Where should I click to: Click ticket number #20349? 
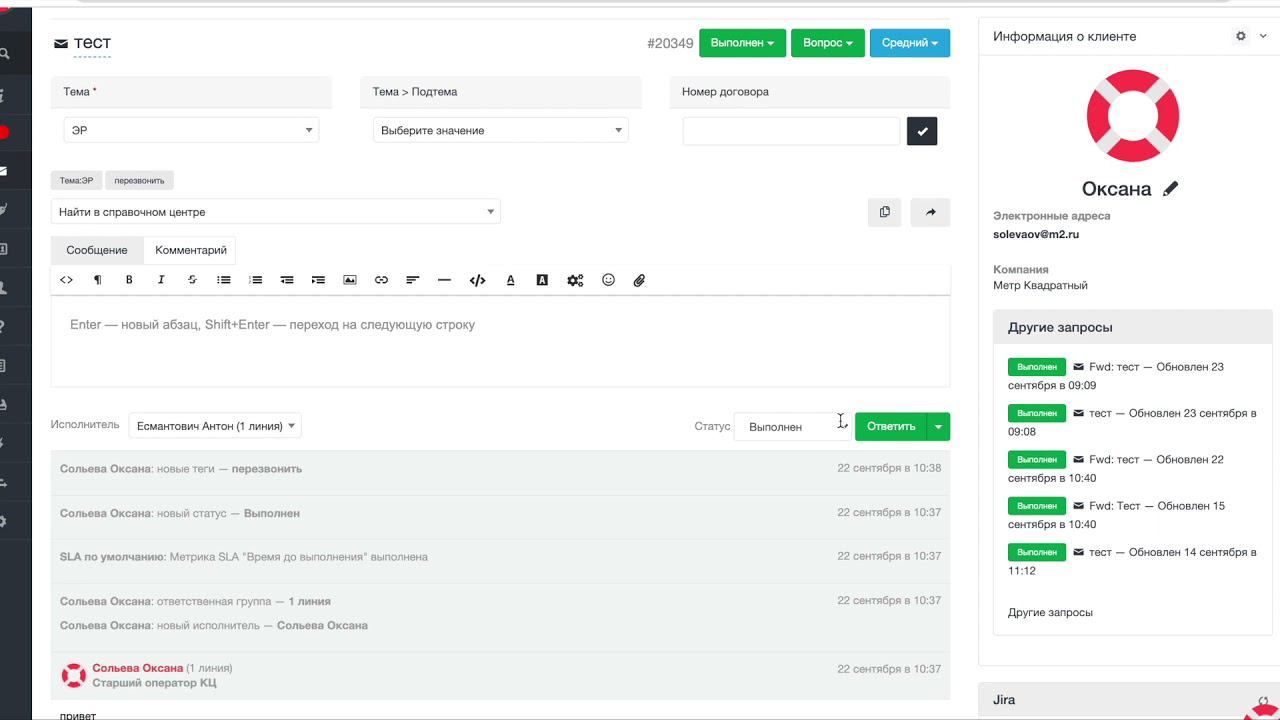click(670, 43)
